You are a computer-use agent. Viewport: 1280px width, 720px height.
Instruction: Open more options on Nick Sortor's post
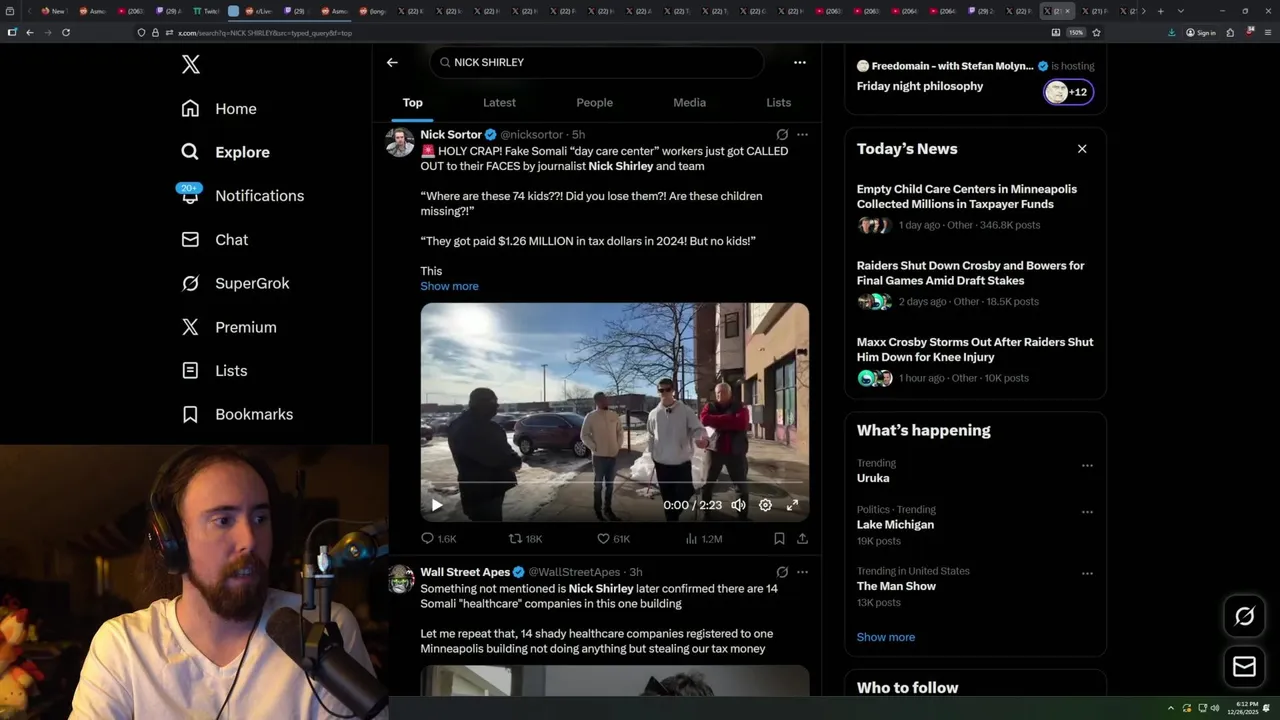(x=802, y=134)
